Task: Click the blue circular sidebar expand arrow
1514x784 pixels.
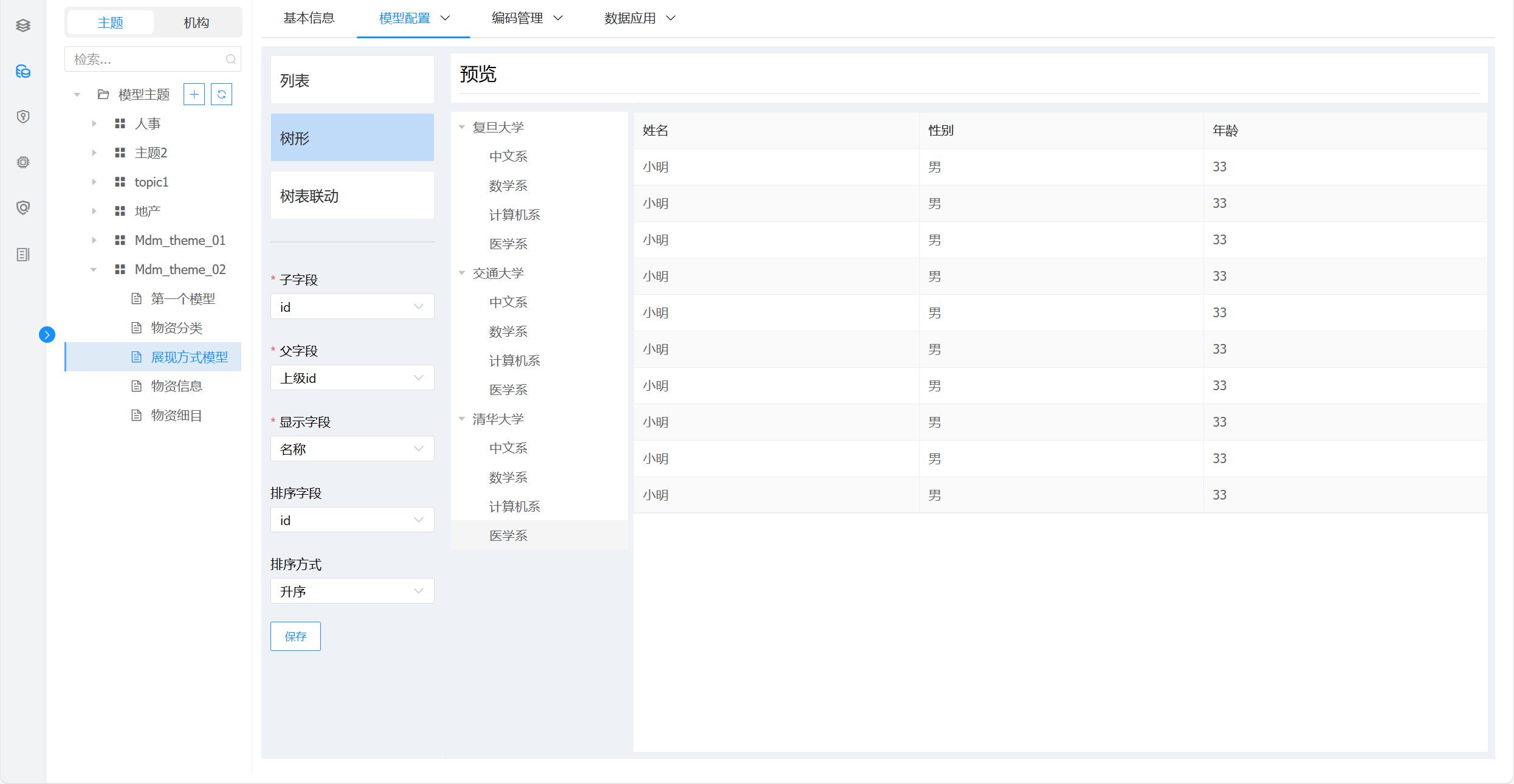Action: [47, 335]
